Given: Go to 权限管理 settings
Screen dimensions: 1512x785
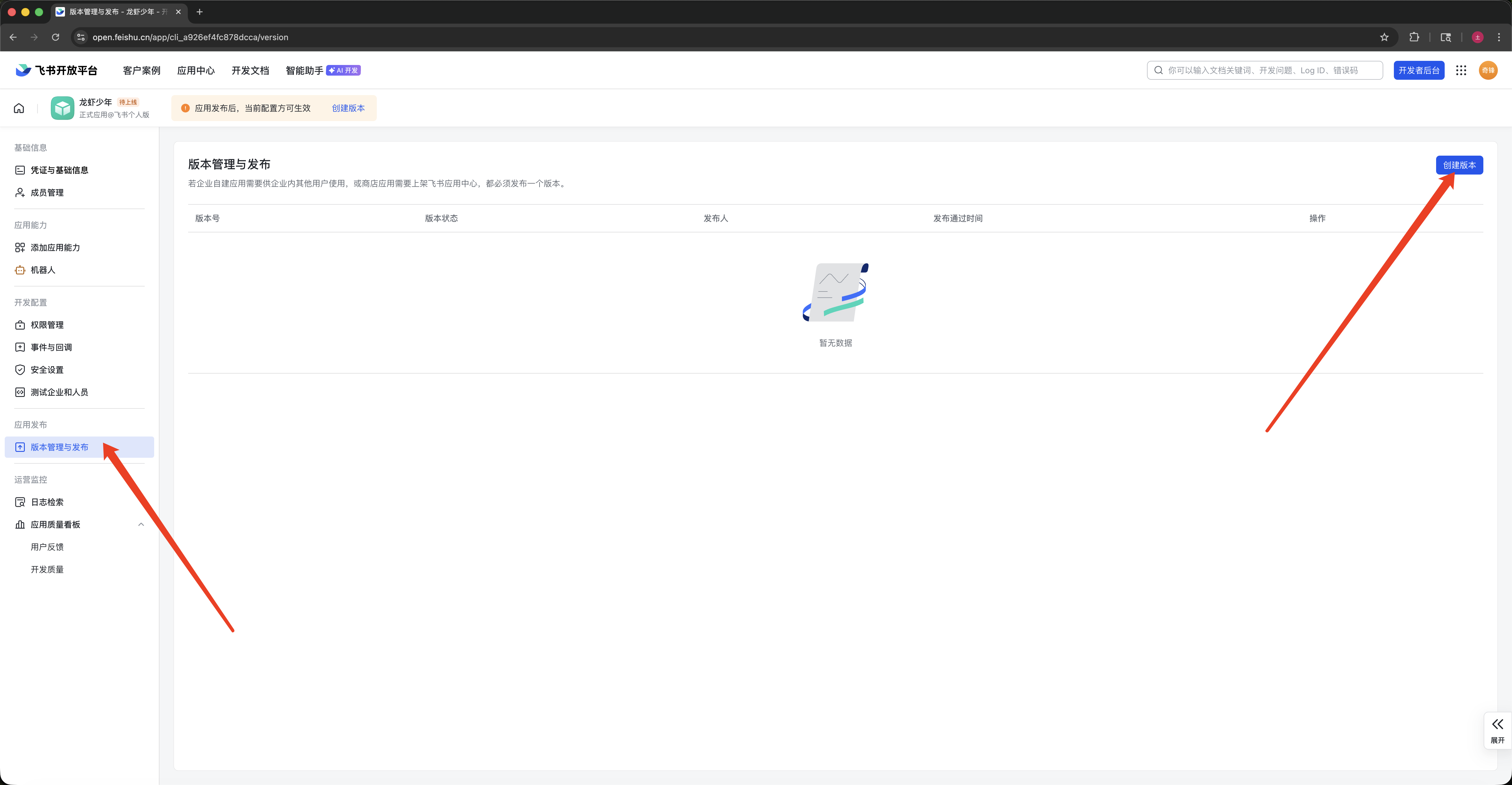Looking at the screenshot, I should [x=47, y=325].
